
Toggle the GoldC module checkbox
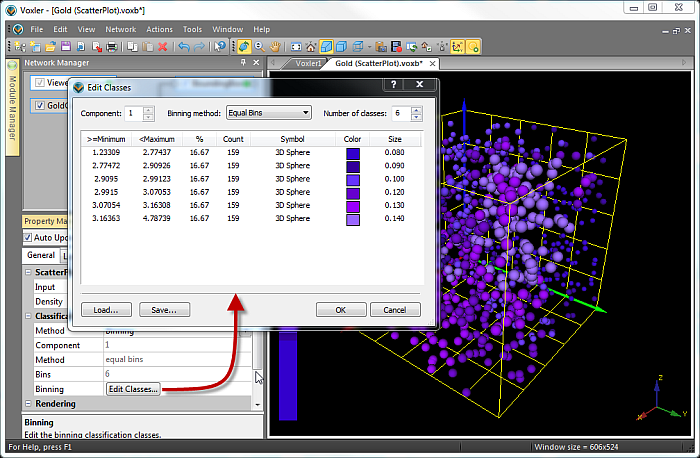[40, 105]
